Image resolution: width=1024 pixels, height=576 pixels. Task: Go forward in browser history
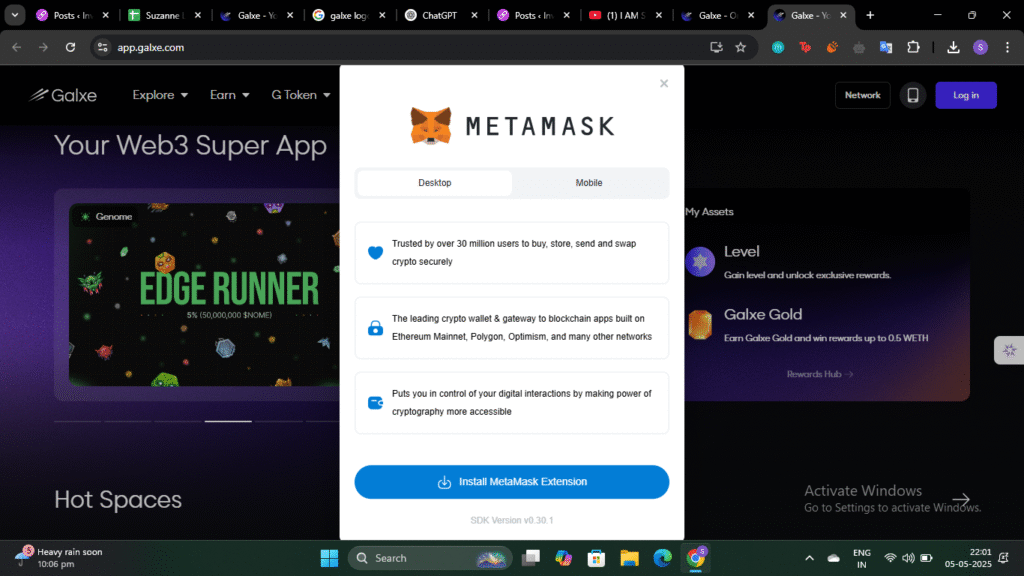tap(43, 47)
